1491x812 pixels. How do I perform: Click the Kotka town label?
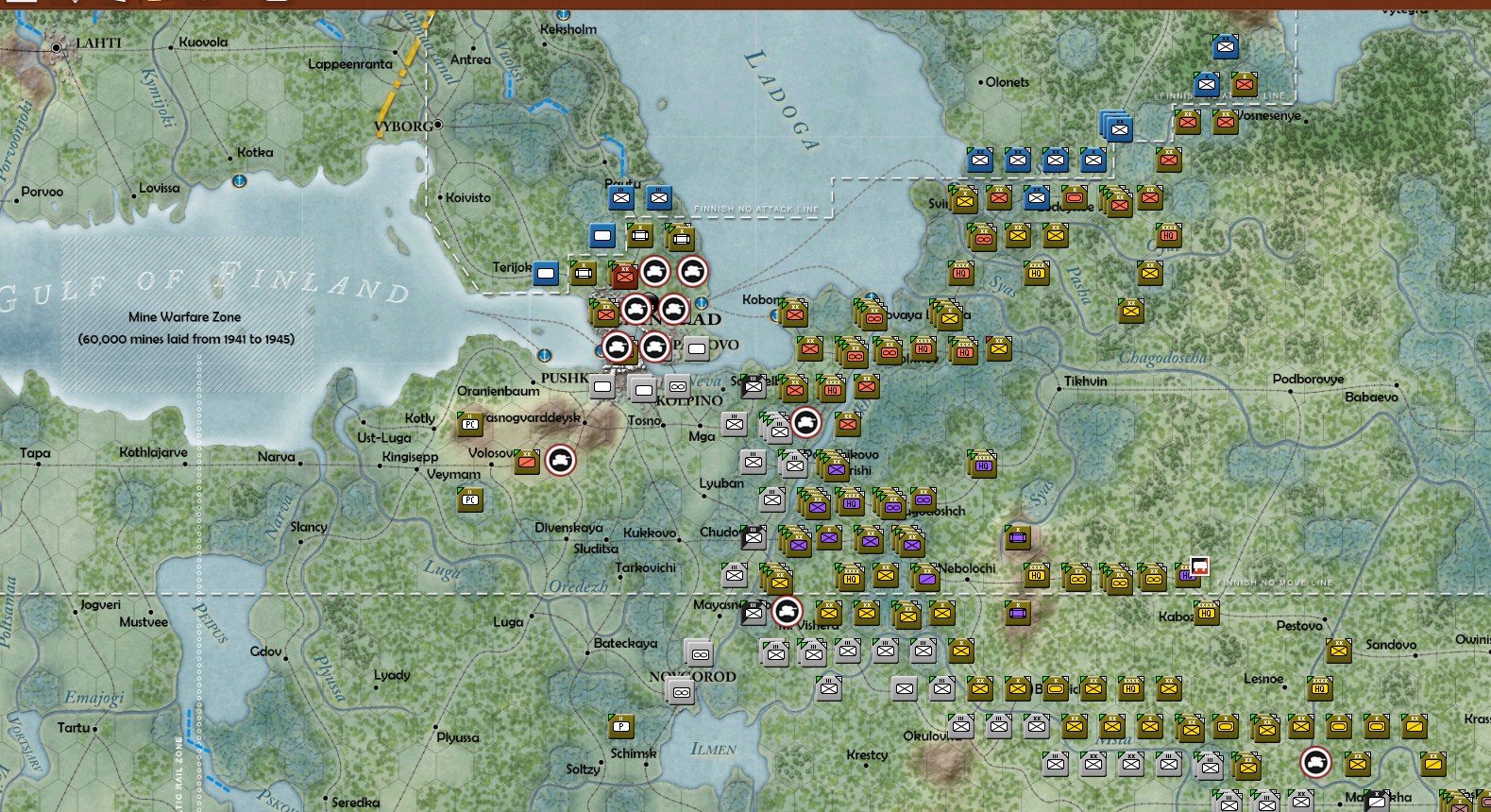255,152
